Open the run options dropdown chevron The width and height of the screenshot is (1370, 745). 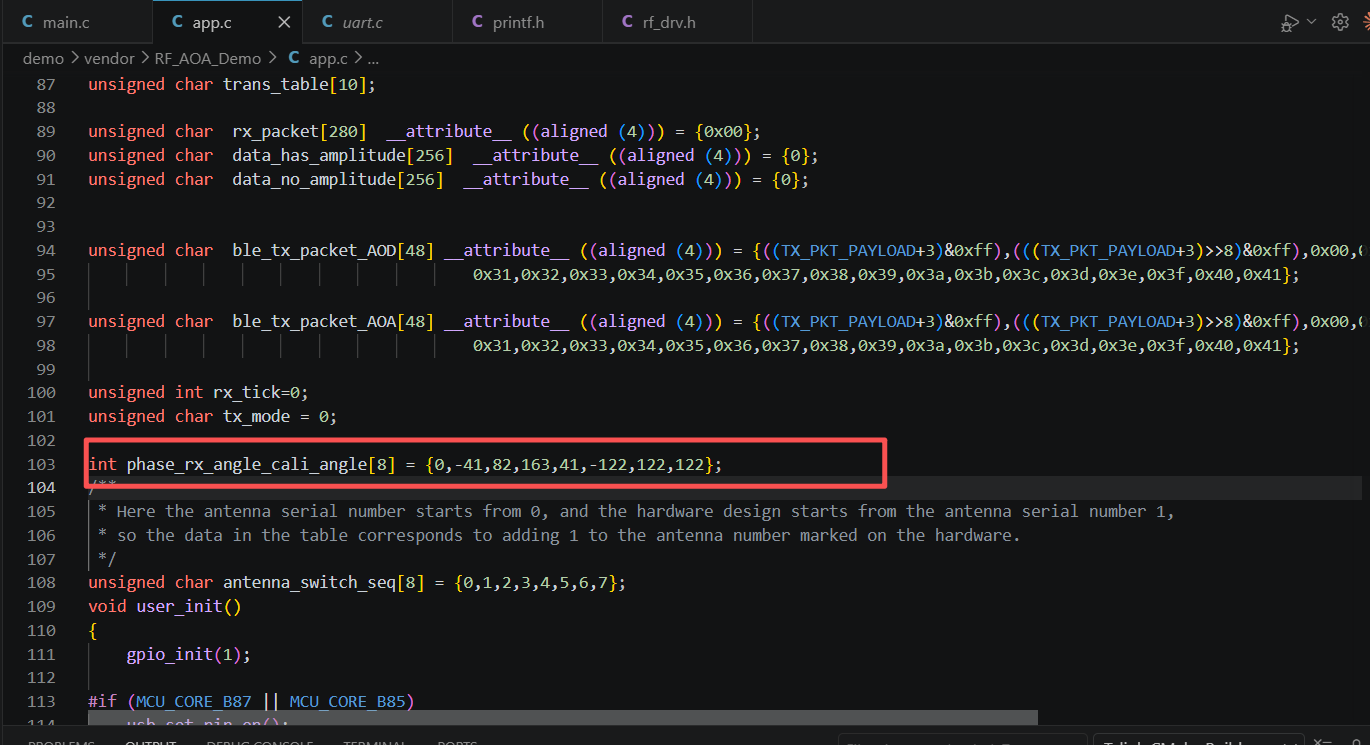click(x=1311, y=21)
